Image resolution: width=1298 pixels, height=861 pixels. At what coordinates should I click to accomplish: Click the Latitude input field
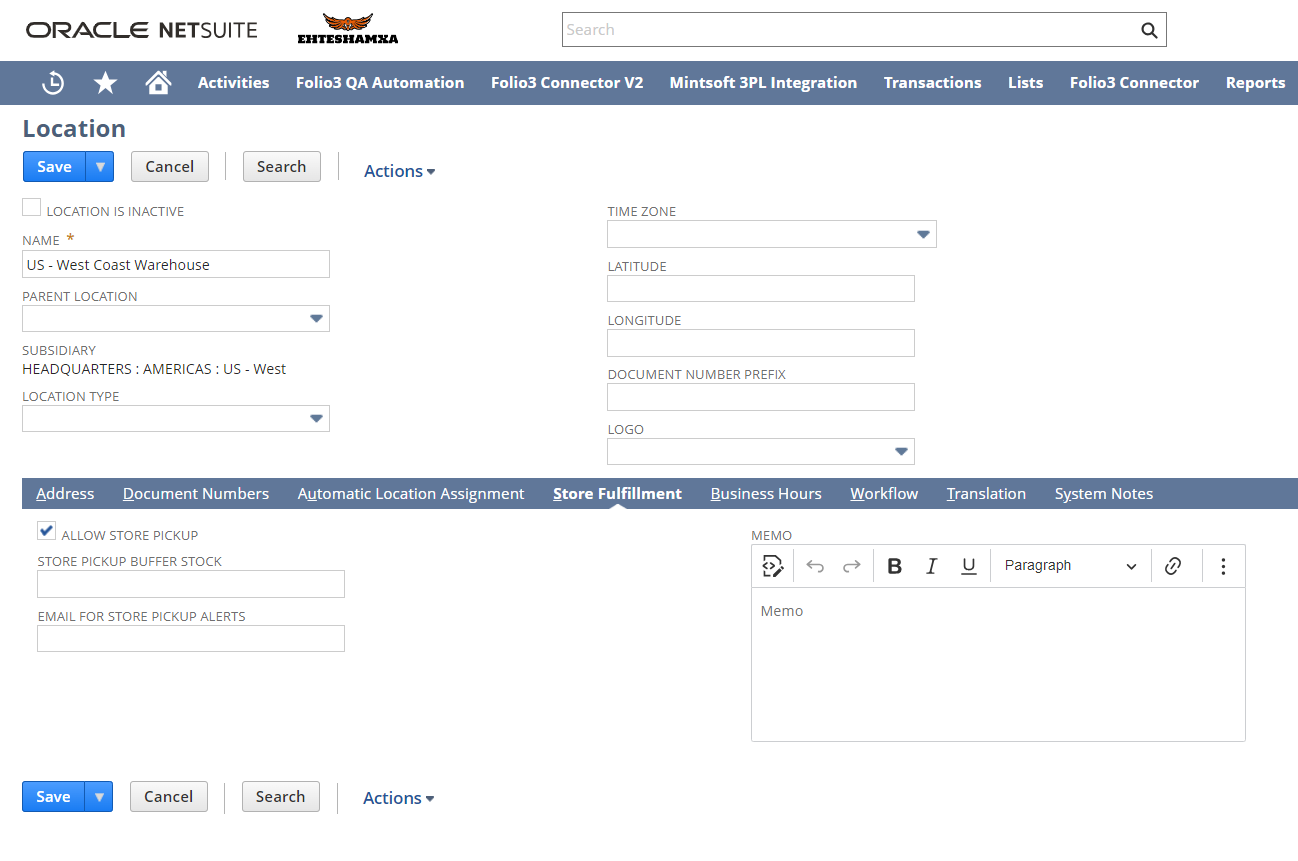coord(761,289)
